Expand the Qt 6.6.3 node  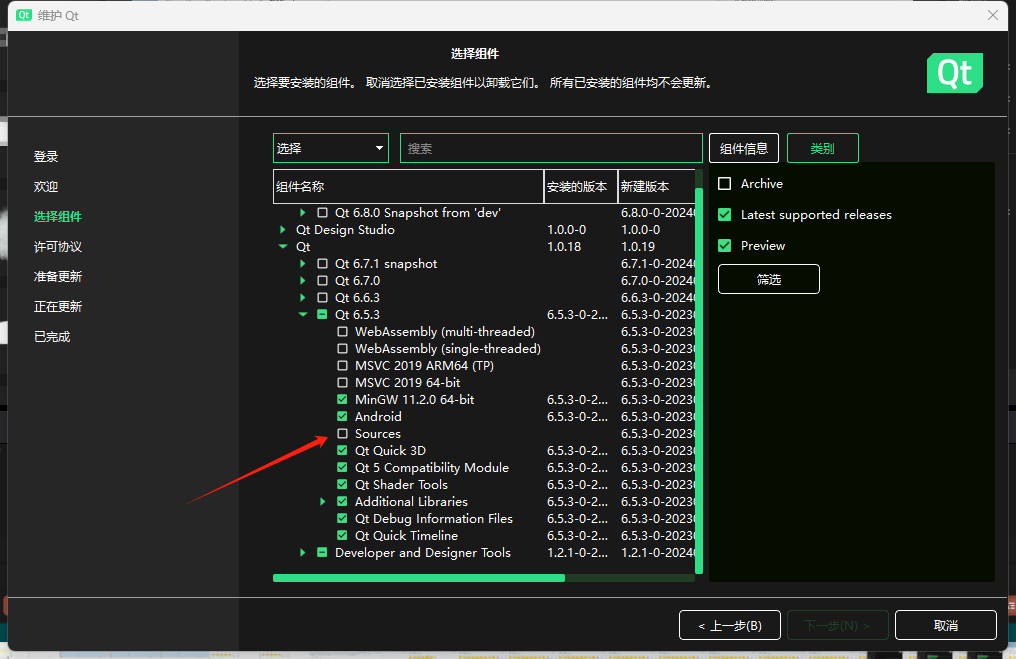coord(303,297)
